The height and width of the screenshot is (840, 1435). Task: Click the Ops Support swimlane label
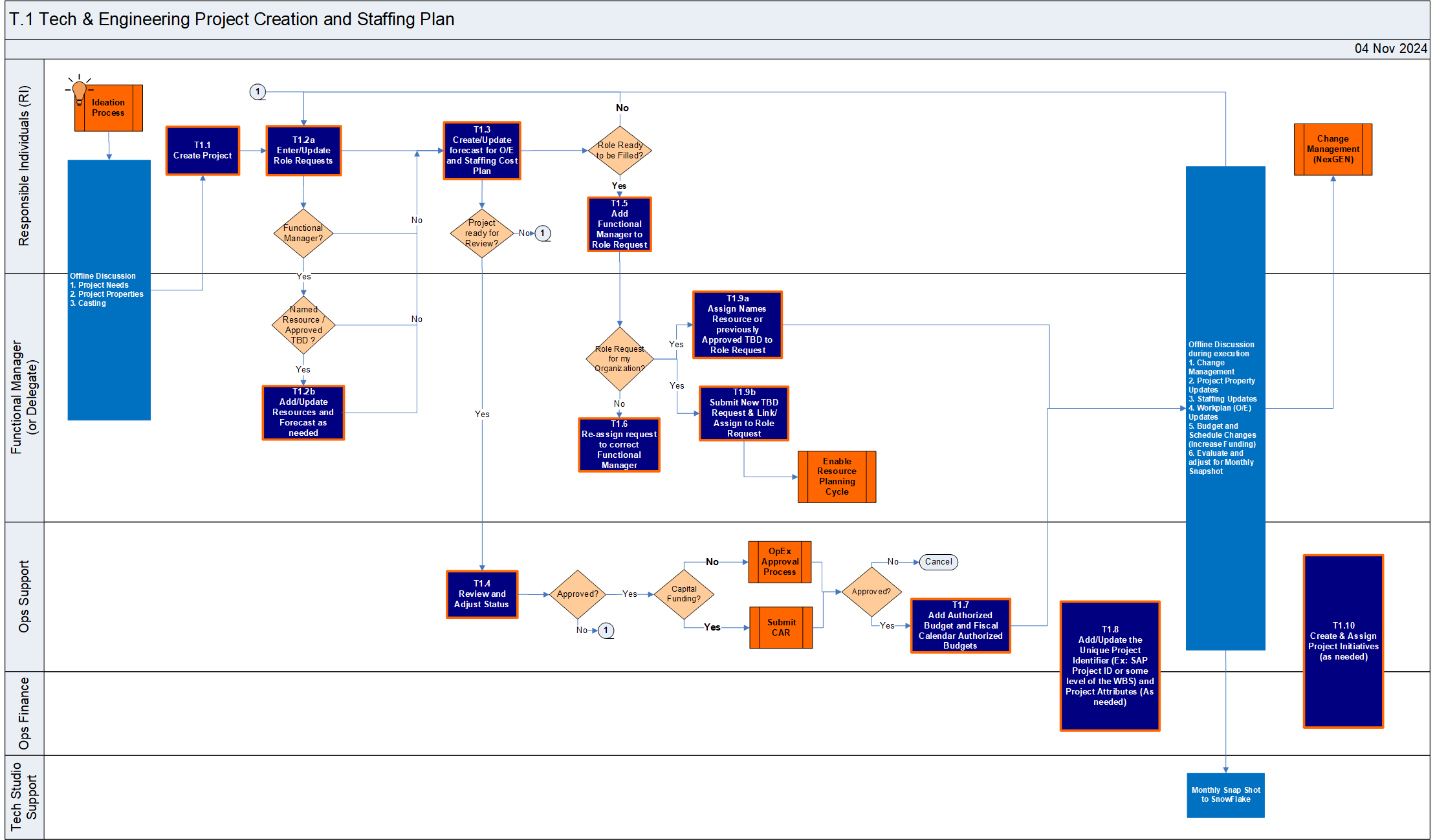pyautogui.click(x=25, y=596)
